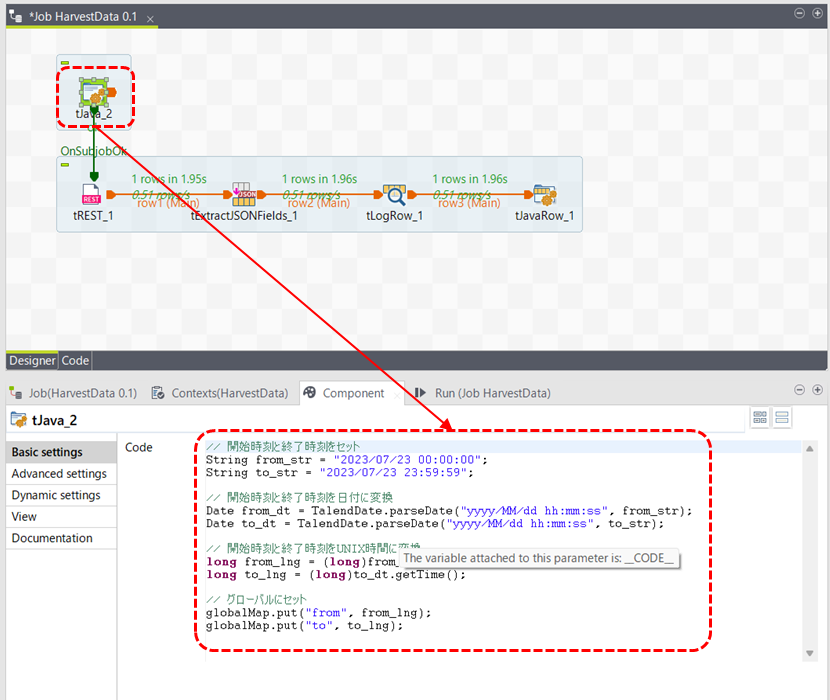830x700 pixels.
Task: Click the Date from_dt parseDate line
Action: click(x=449, y=511)
